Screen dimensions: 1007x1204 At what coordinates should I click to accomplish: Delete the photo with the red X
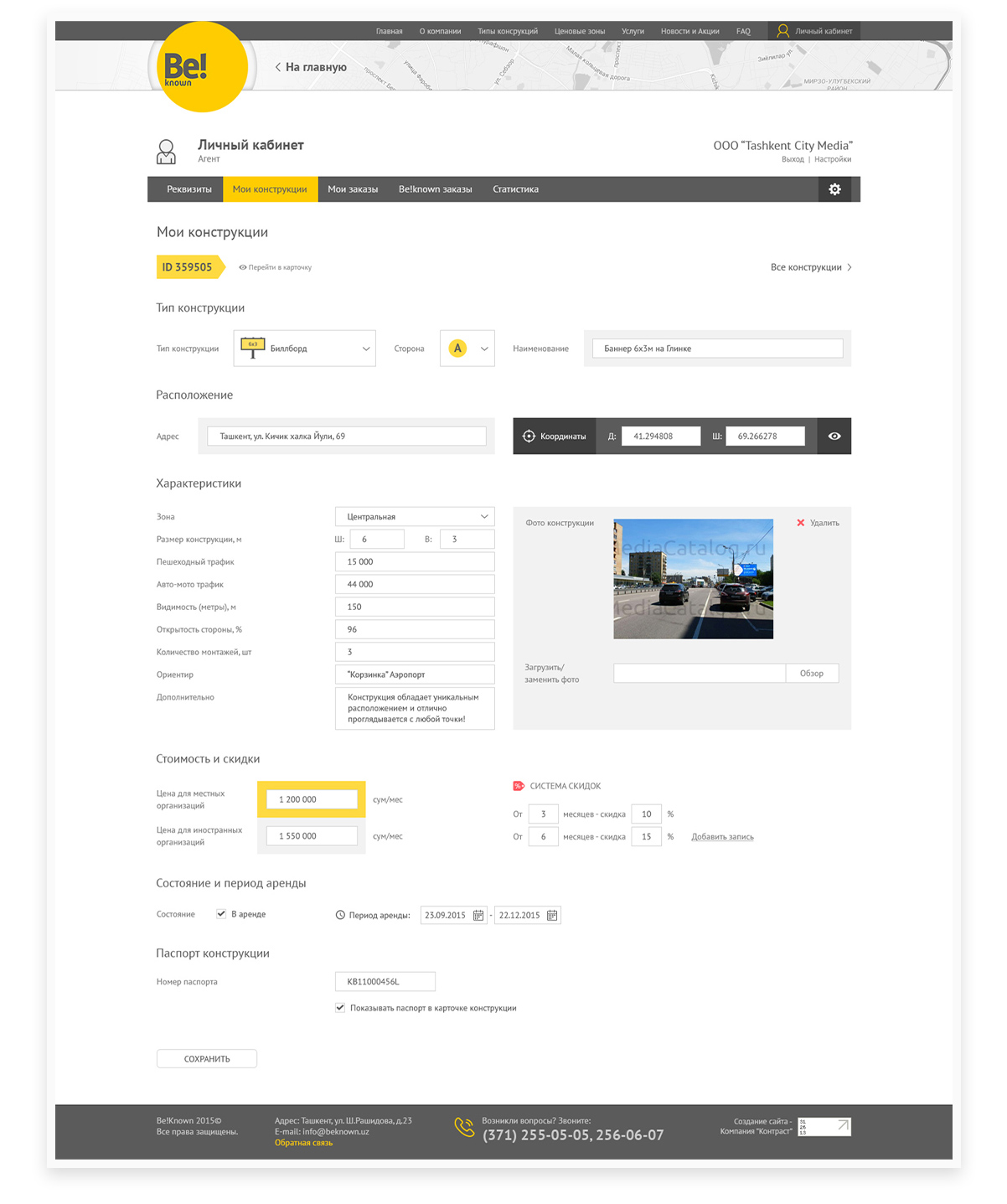800,523
